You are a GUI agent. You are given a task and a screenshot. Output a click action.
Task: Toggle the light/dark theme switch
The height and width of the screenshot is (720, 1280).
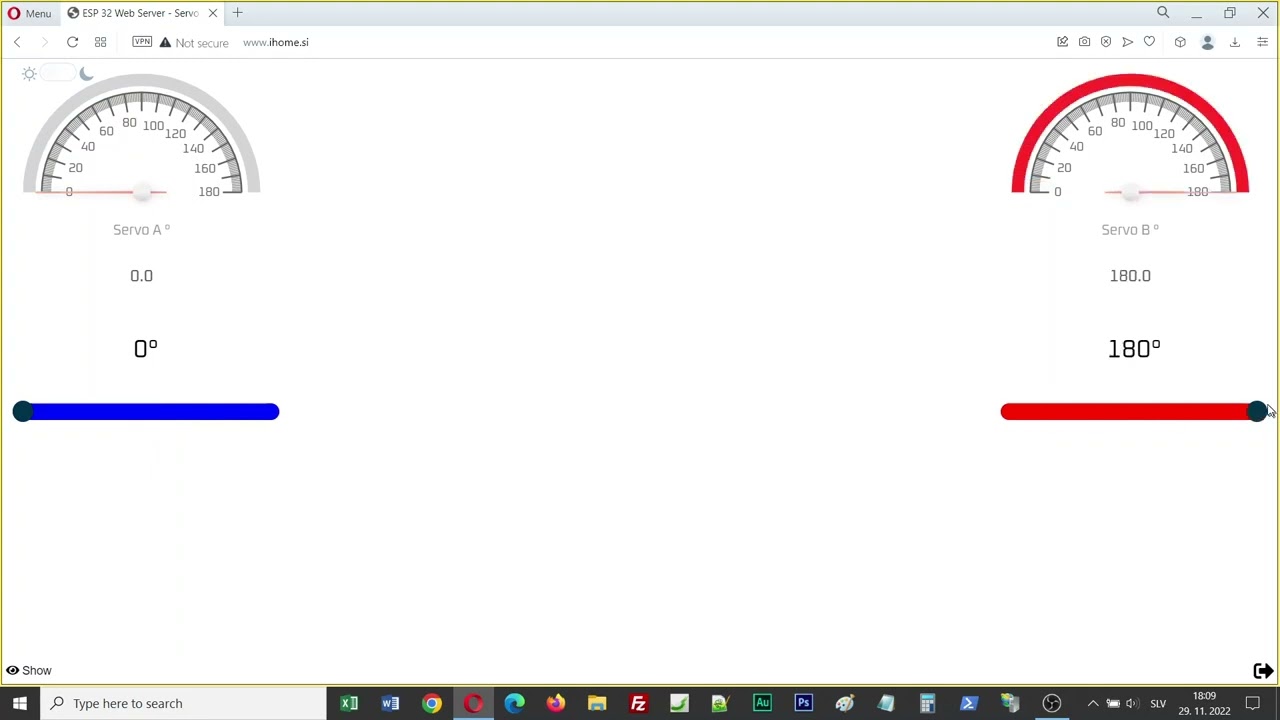tap(58, 74)
